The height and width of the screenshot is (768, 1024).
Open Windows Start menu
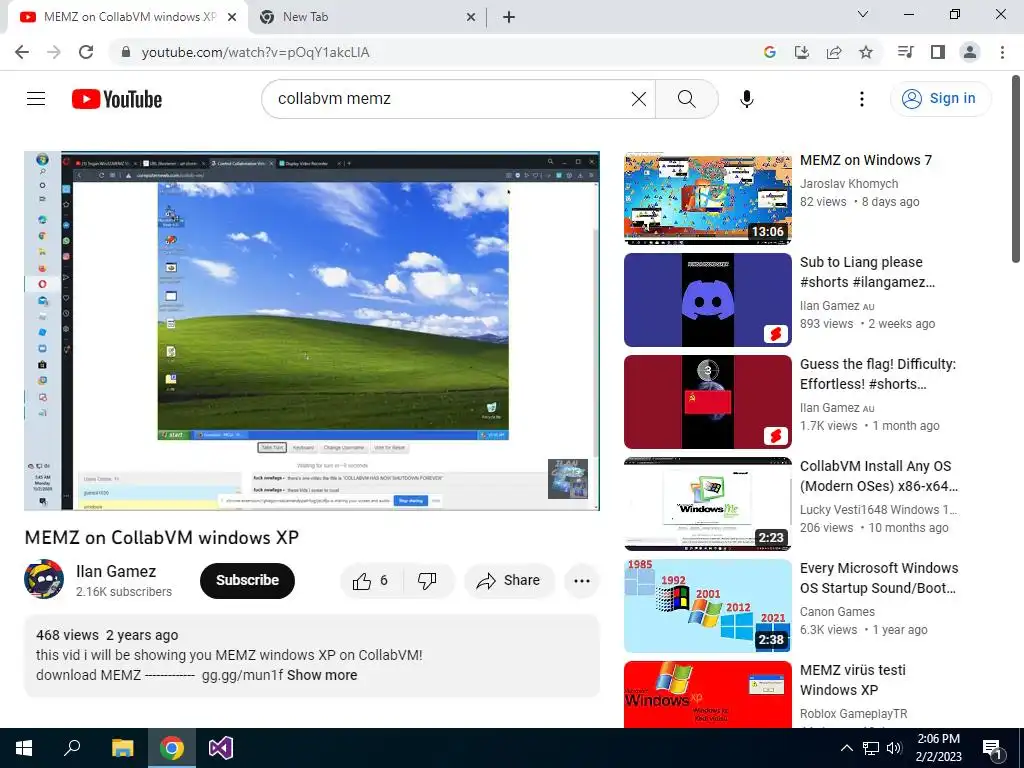[x=24, y=748]
